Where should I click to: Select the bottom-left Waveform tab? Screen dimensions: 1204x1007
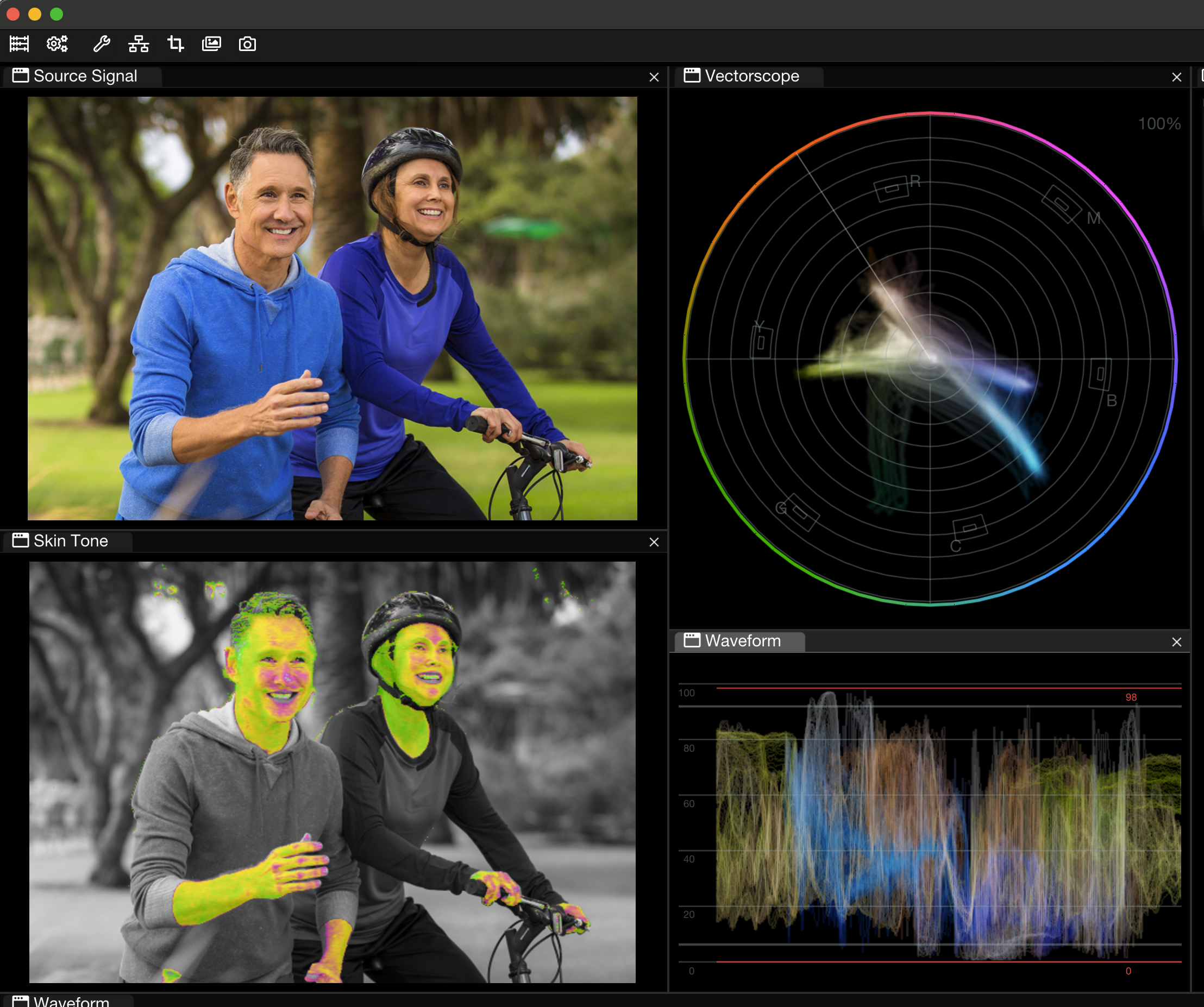pos(69,1001)
